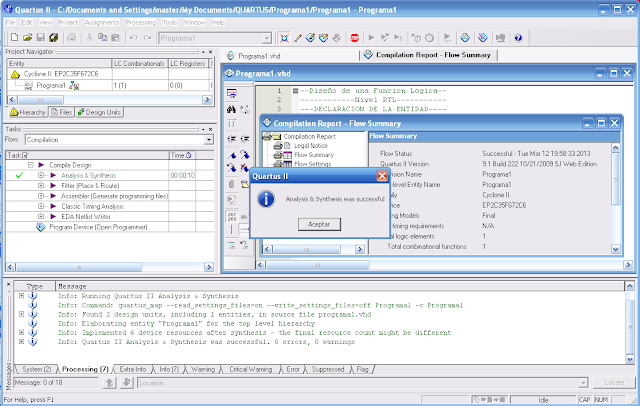The height and width of the screenshot is (406, 640).
Task: Switch to the Design Units tab
Action: [99, 112]
